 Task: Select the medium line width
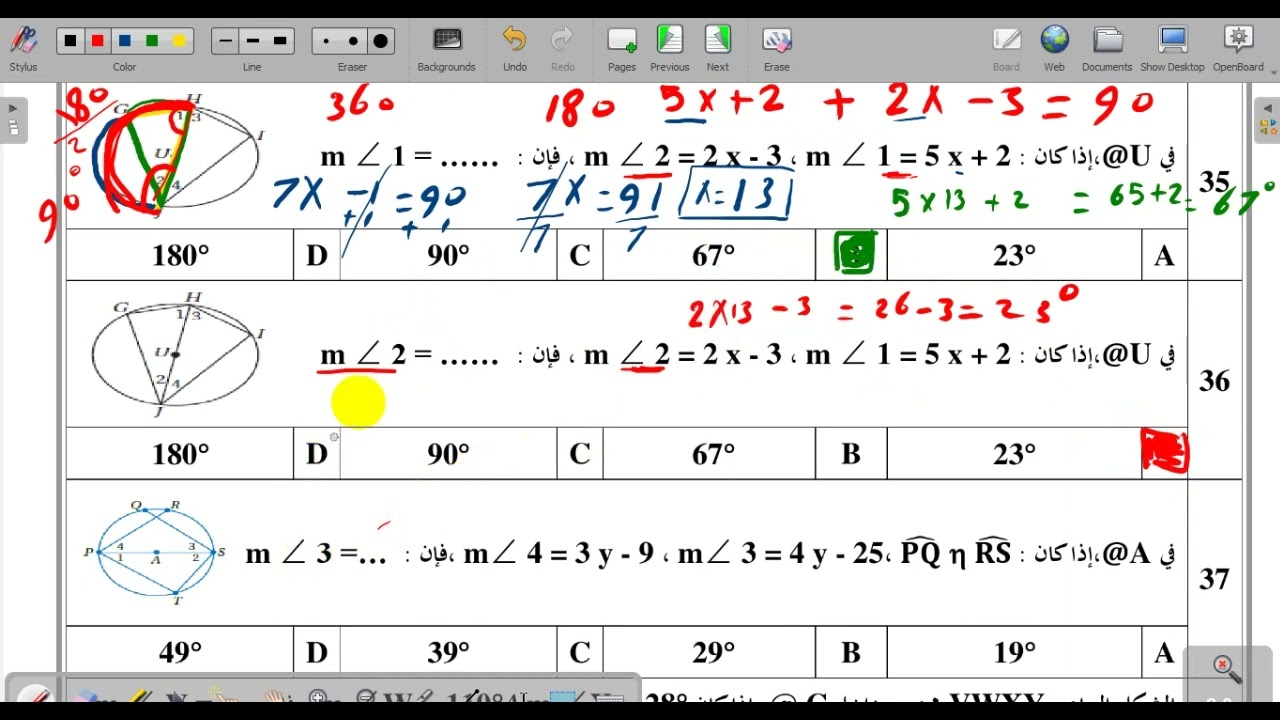click(252, 41)
